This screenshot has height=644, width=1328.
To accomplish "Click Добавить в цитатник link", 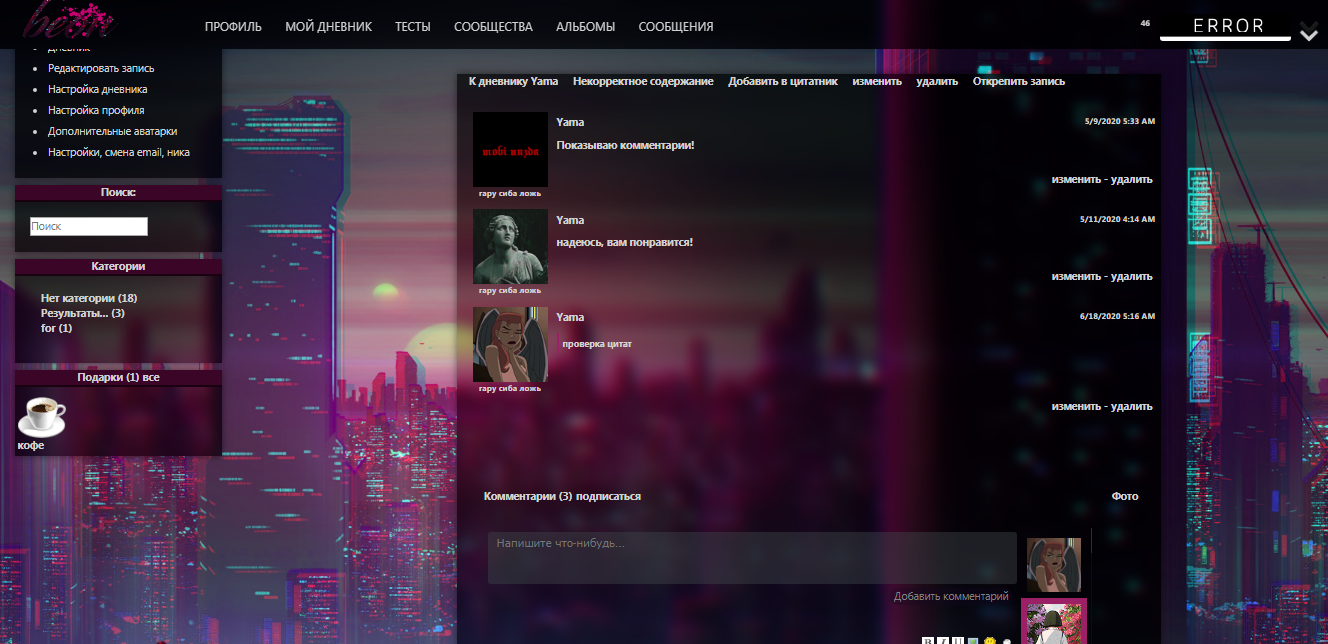I will point(782,81).
